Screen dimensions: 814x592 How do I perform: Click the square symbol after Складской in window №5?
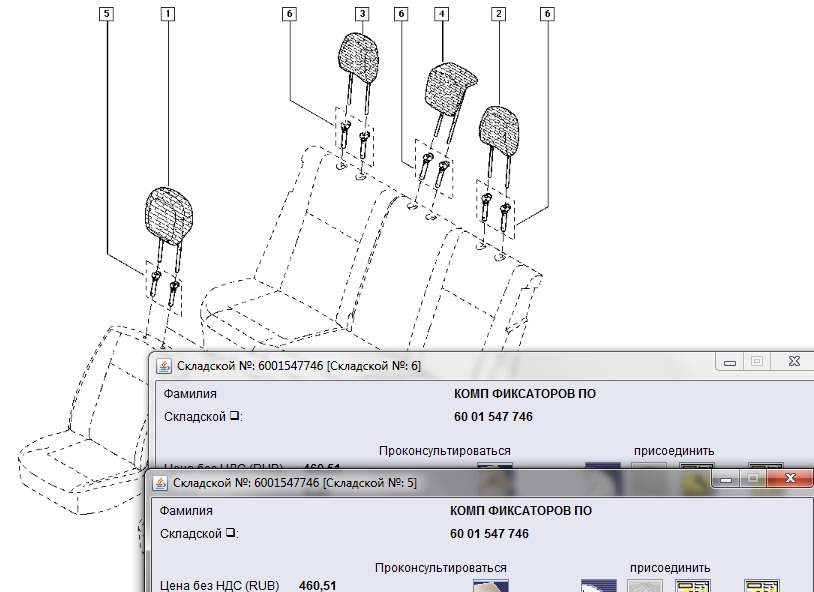pos(231,534)
